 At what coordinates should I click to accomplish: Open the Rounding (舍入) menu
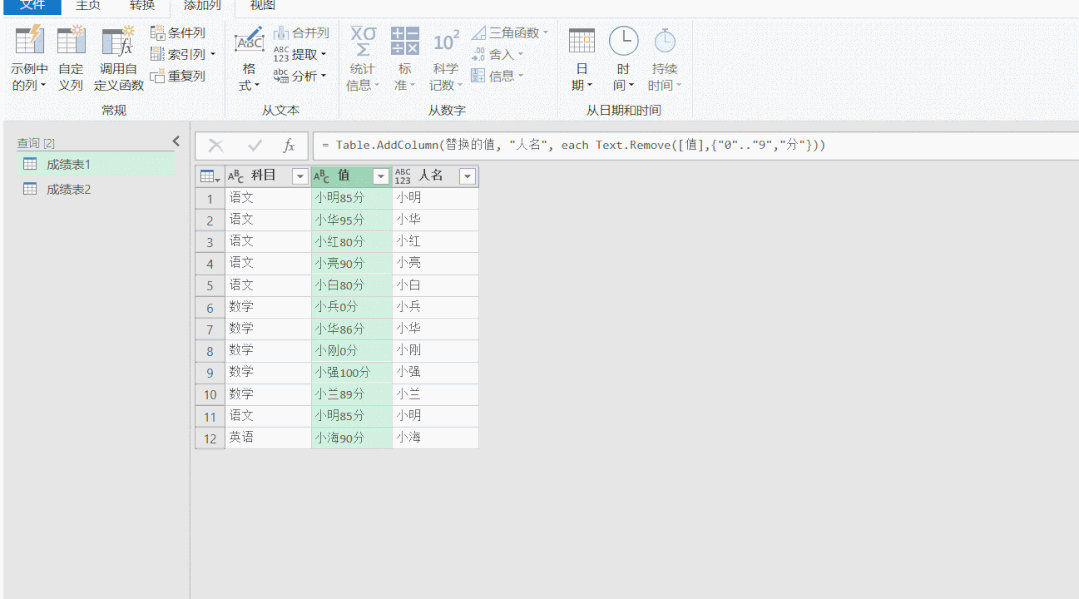[x=498, y=54]
